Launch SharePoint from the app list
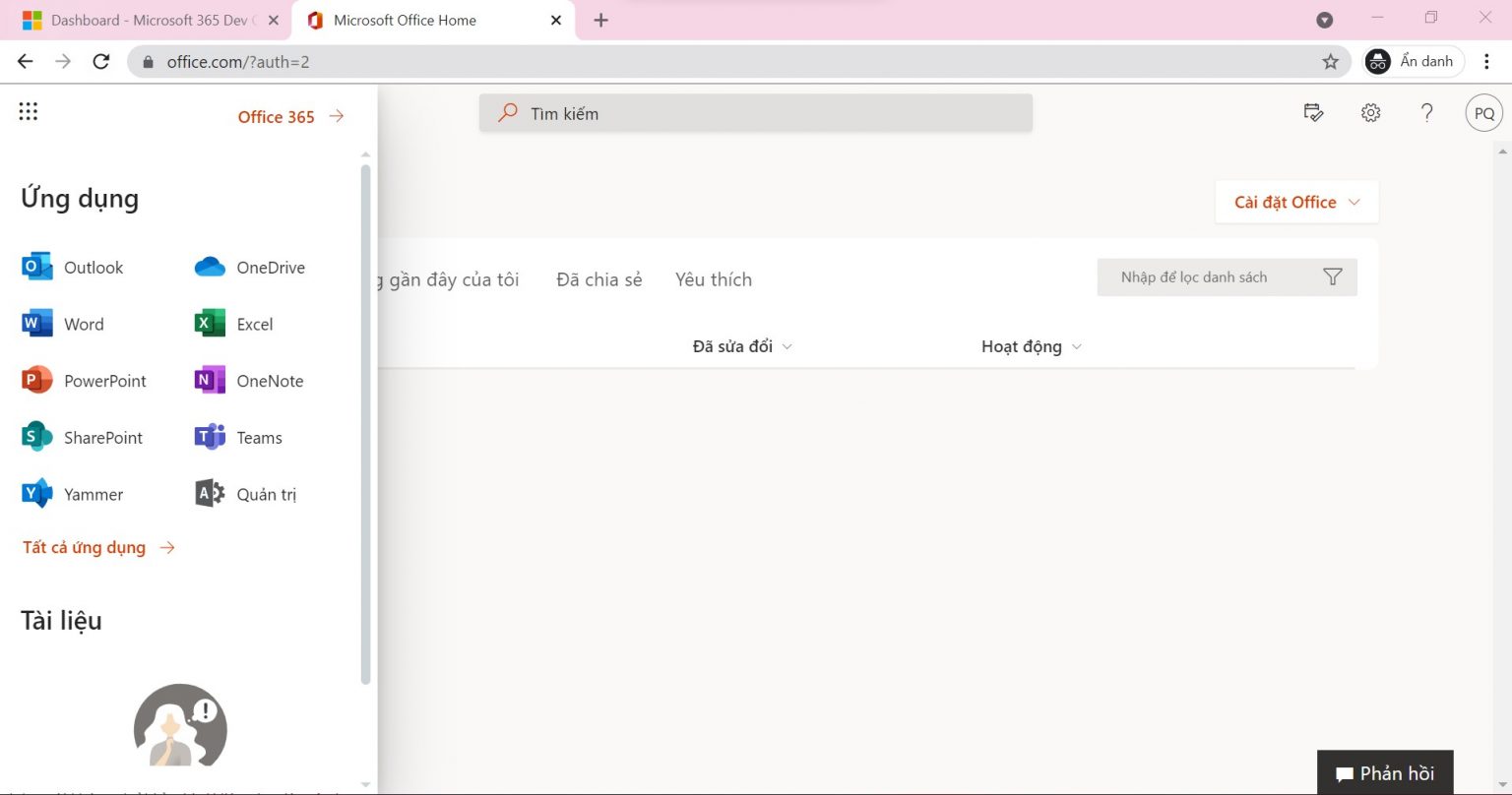The height and width of the screenshot is (795, 1512). 37,437
